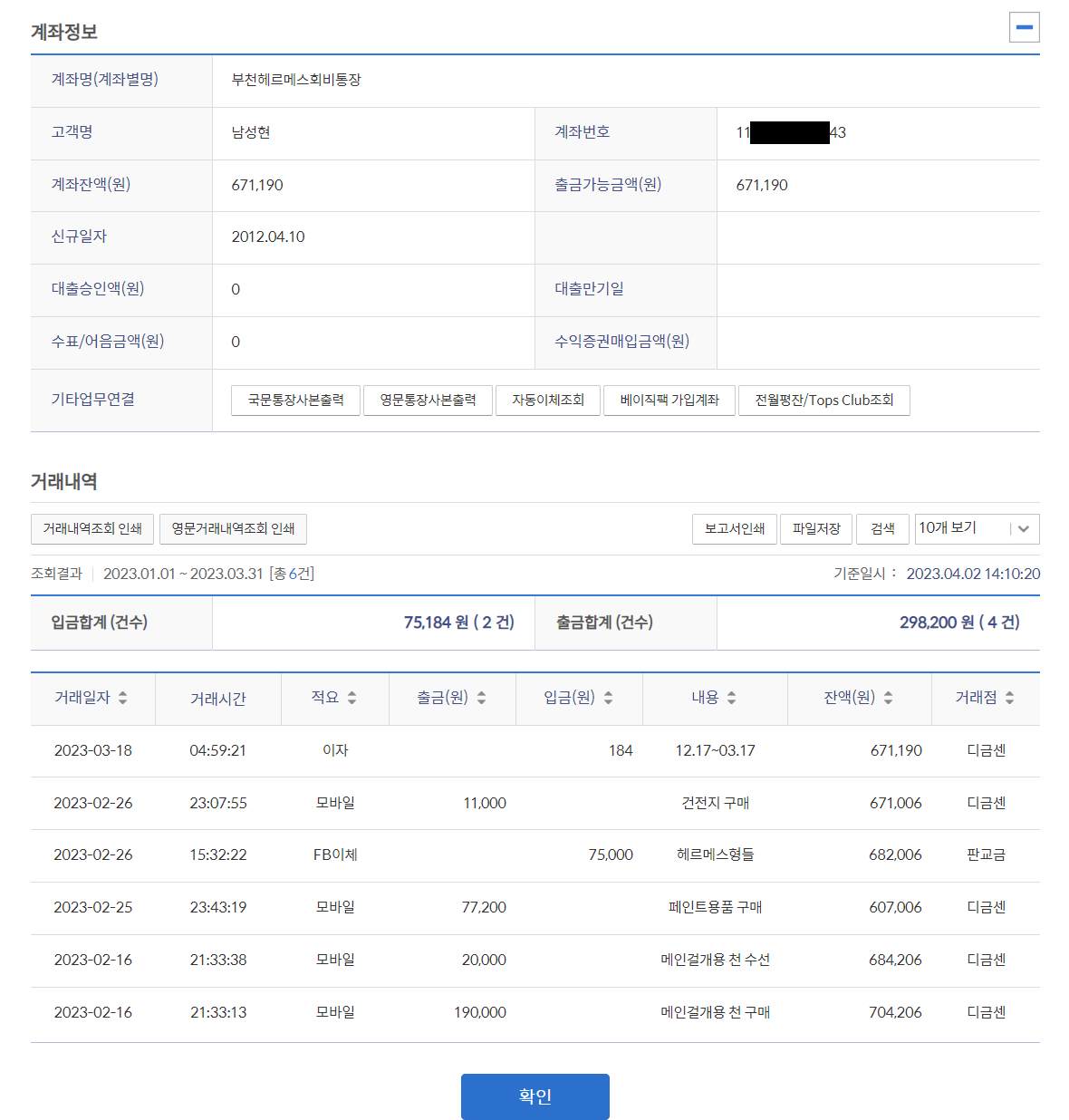
Task: Print with 거래내역조회 인쇄 button
Action: point(92,528)
